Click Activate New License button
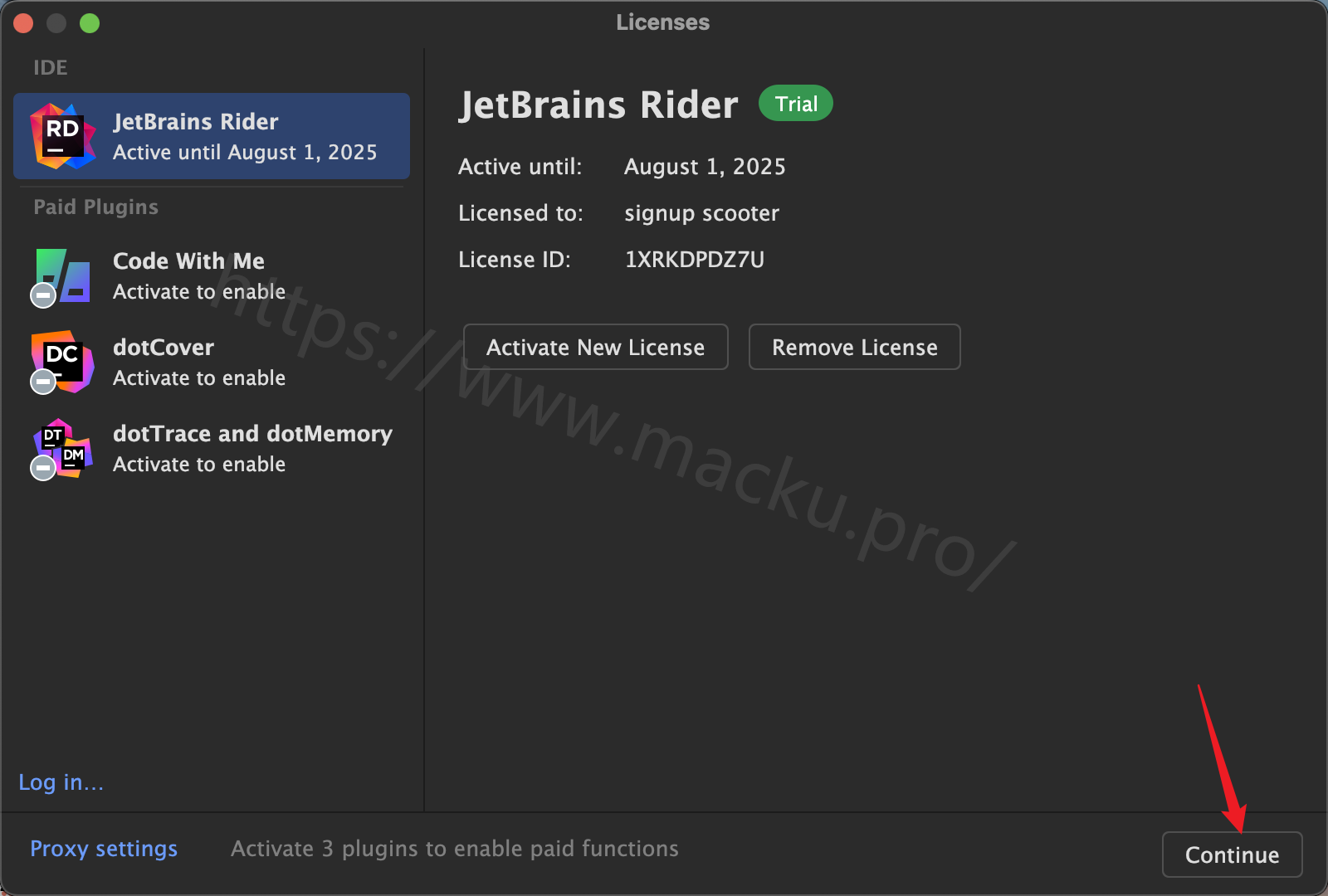Screen dimensions: 1328x896 pyautogui.click(x=595, y=347)
